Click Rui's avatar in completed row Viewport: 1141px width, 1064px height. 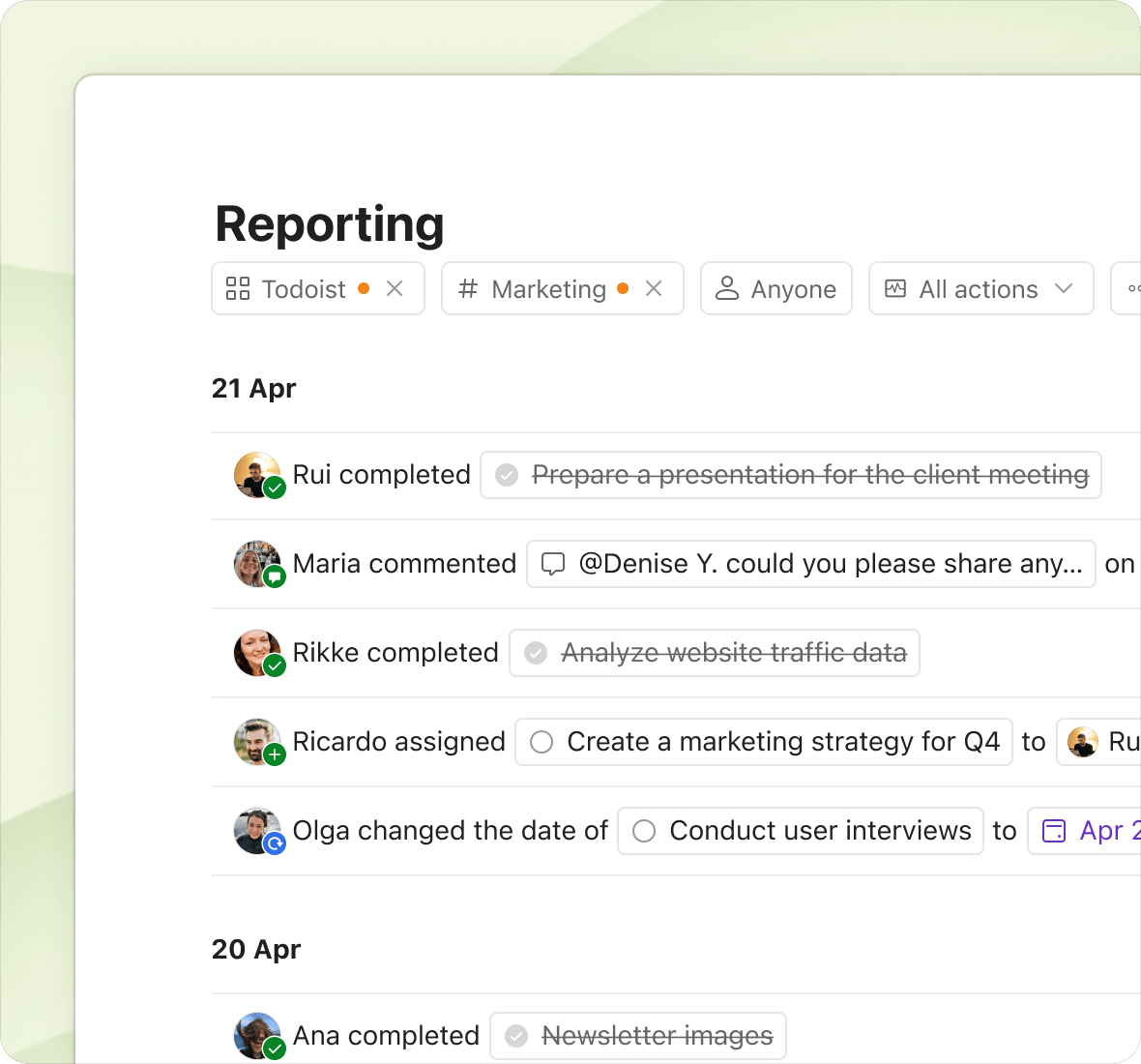[257, 475]
